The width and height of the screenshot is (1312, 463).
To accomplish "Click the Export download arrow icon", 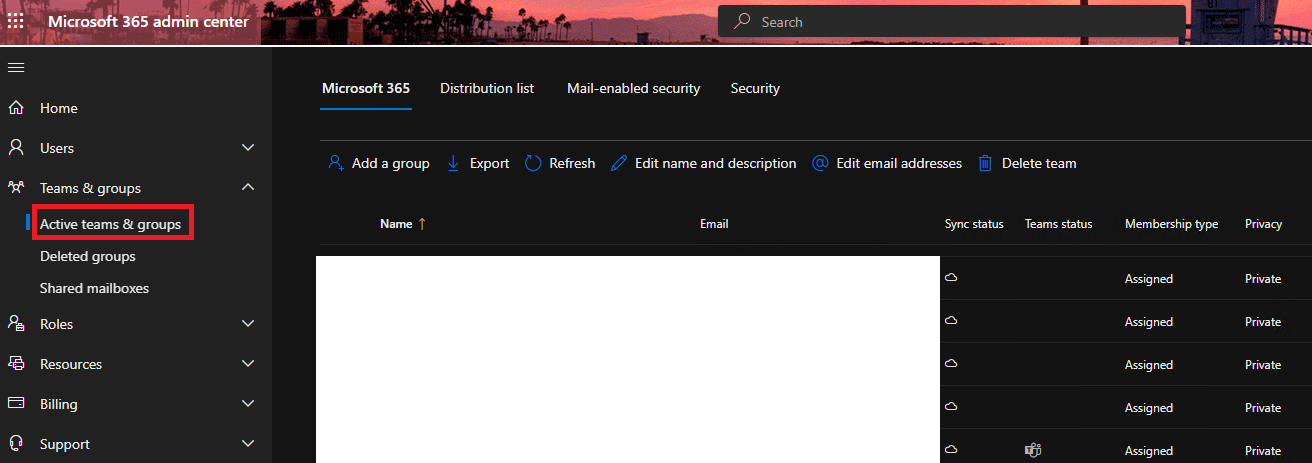I will (x=453, y=163).
